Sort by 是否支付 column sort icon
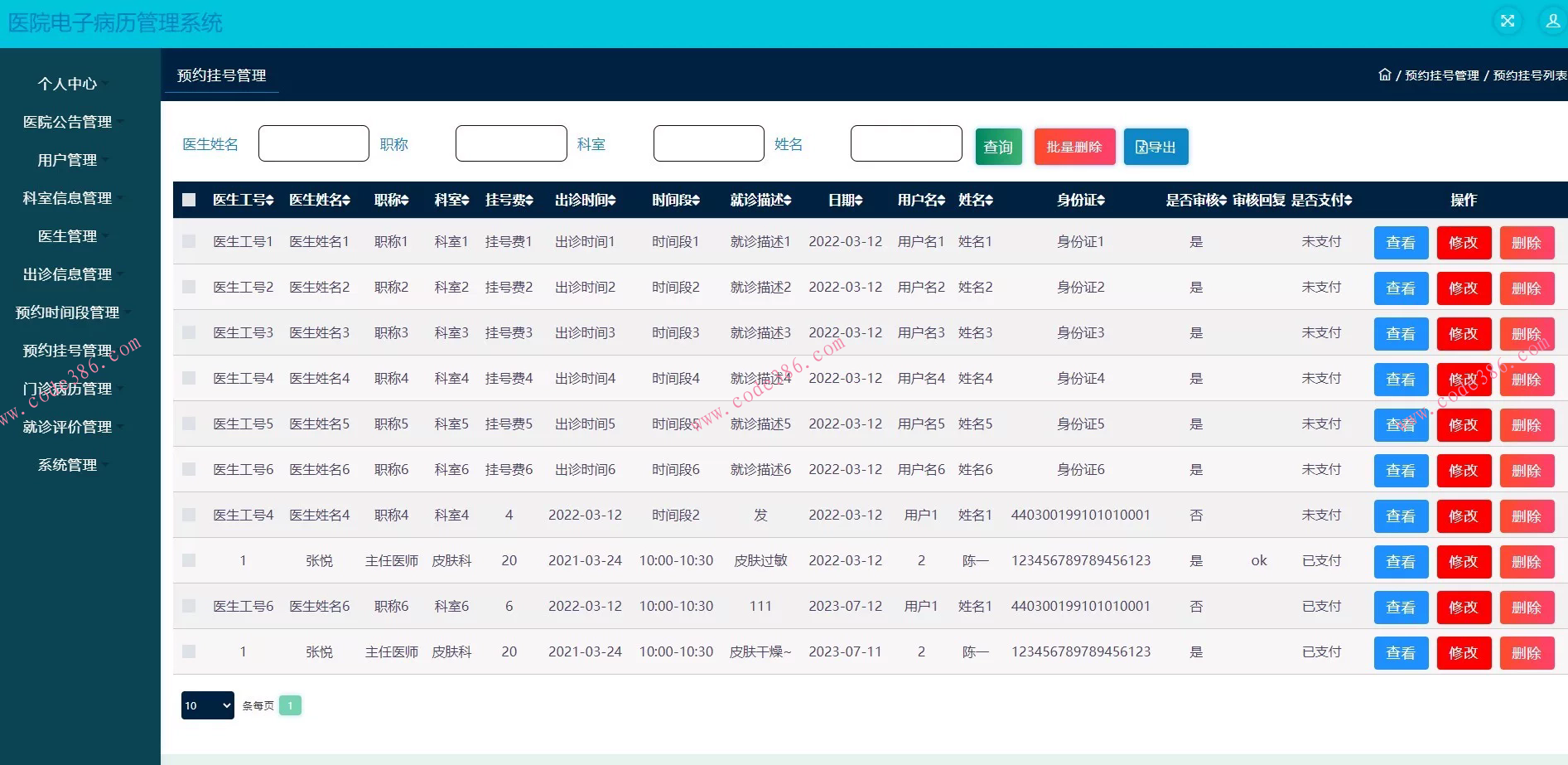The image size is (1568, 765). tap(1348, 201)
